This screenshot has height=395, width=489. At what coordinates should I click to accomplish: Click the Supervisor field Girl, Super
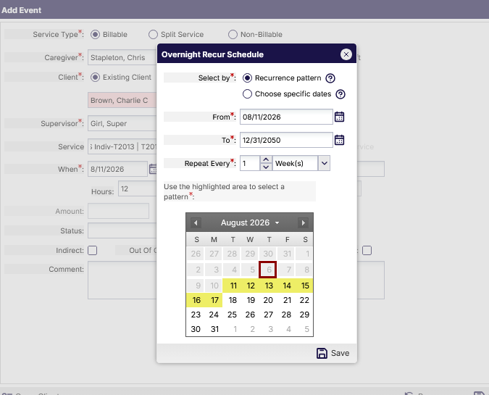tap(122, 123)
